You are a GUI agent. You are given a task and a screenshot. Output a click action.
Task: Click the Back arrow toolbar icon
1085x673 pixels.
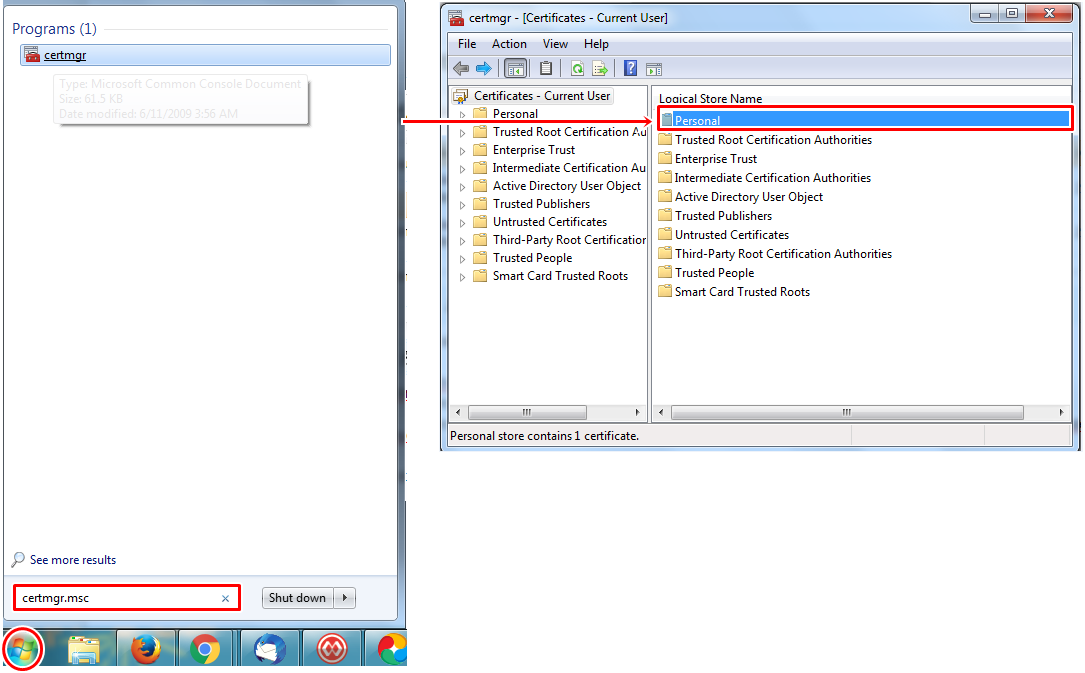pyautogui.click(x=461, y=68)
